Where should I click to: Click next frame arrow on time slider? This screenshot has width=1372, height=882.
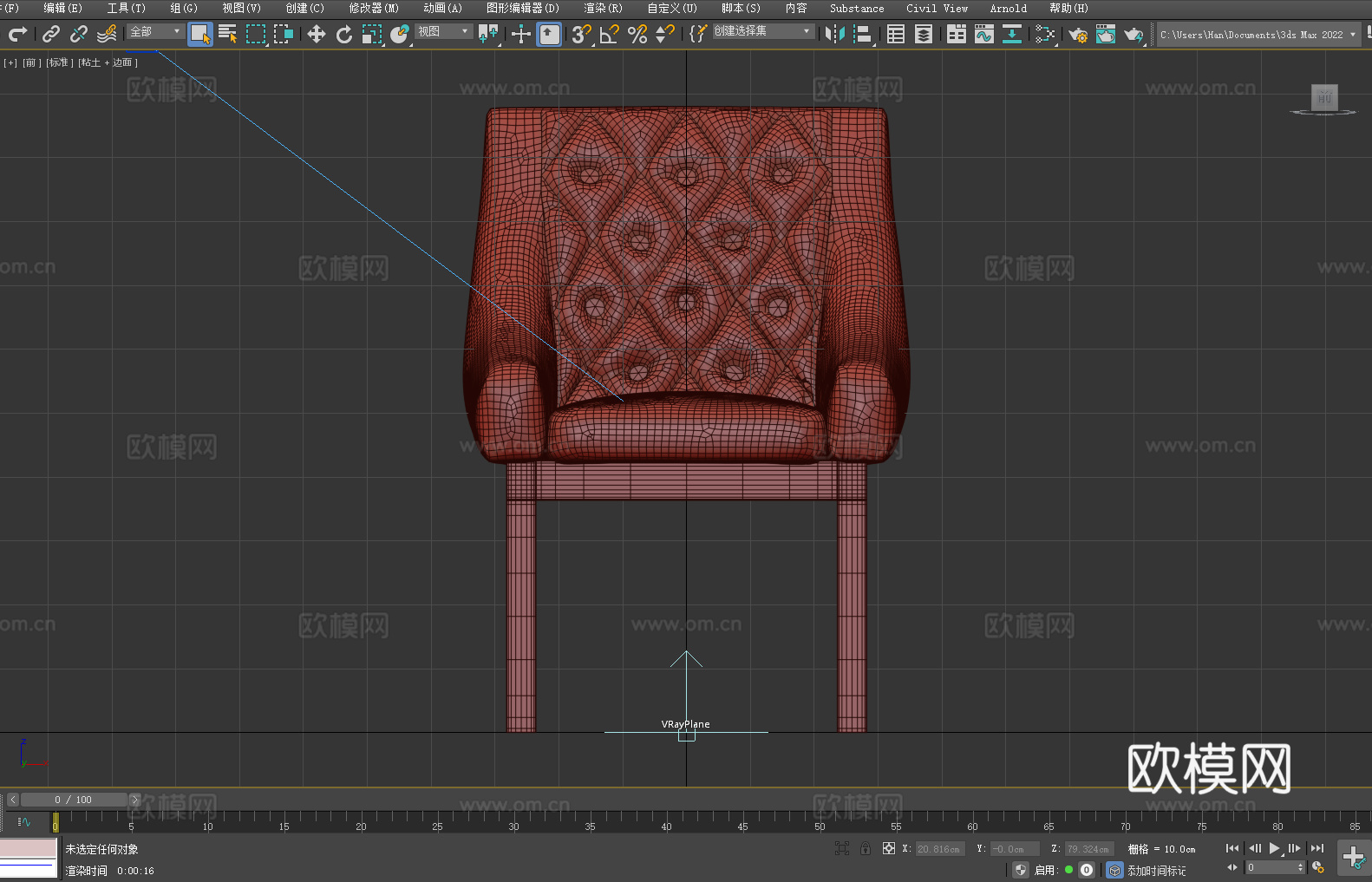(134, 800)
